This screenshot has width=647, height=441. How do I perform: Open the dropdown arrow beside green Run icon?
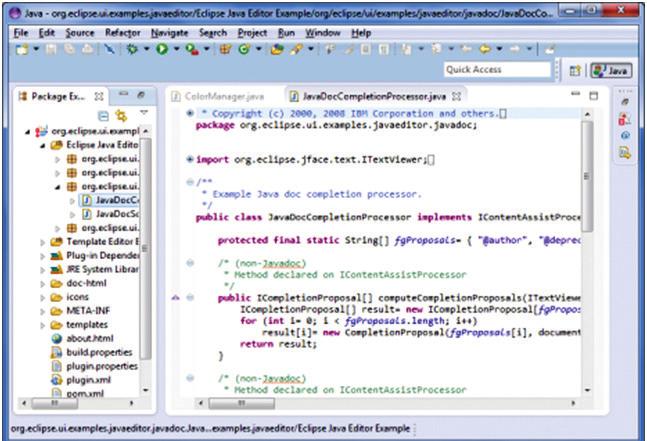coord(176,50)
